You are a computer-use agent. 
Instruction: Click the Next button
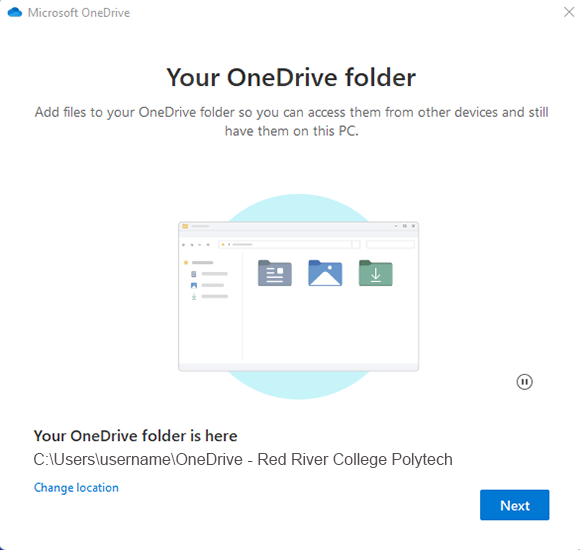point(514,505)
